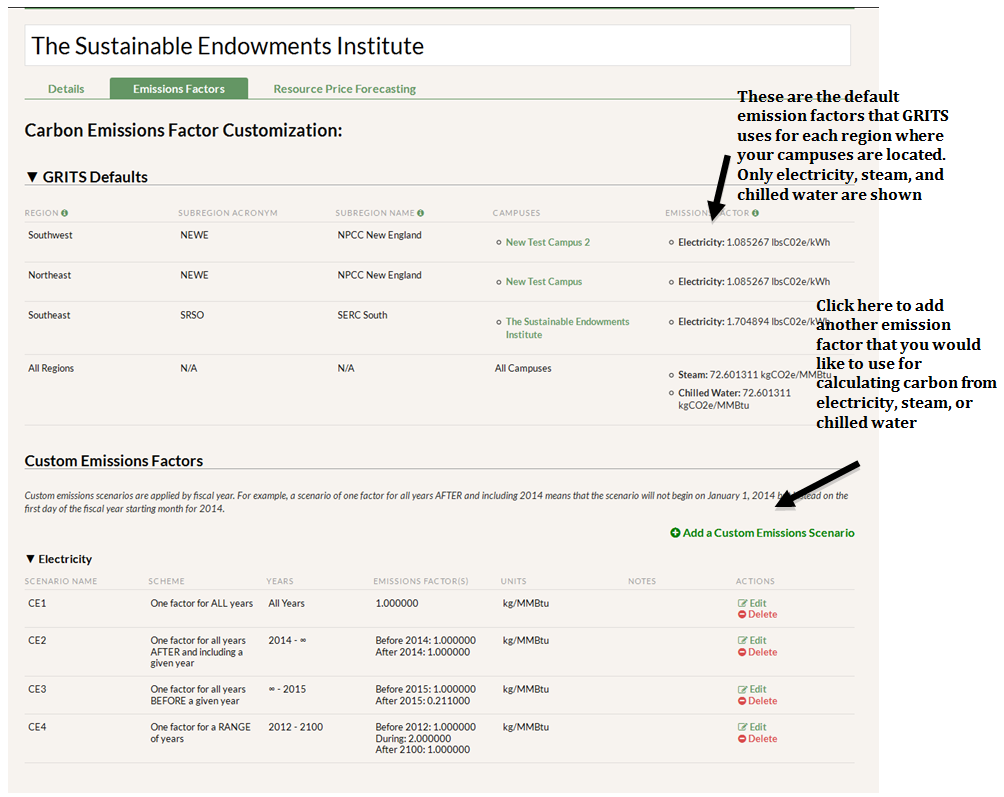Delete the CE3 scenario
Image resolution: width=1004 pixels, height=797 pixels.
pyautogui.click(x=757, y=701)
